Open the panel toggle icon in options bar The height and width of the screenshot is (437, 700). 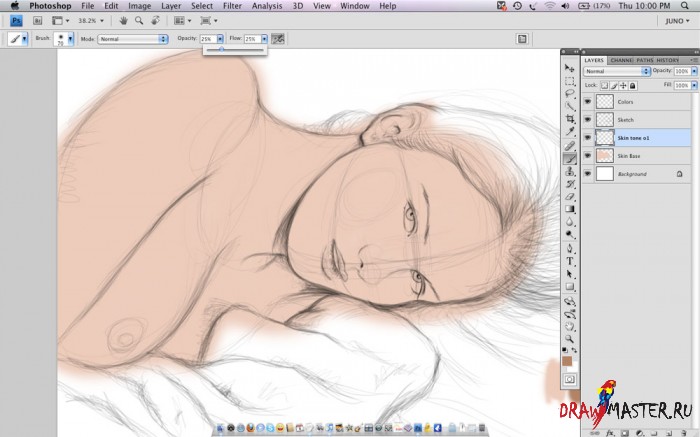[522, 39]
